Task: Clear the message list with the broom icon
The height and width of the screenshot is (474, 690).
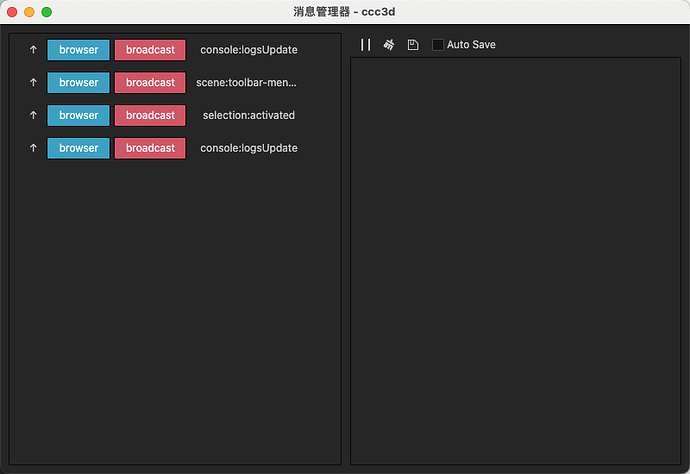Action: [x=389, y=44]
